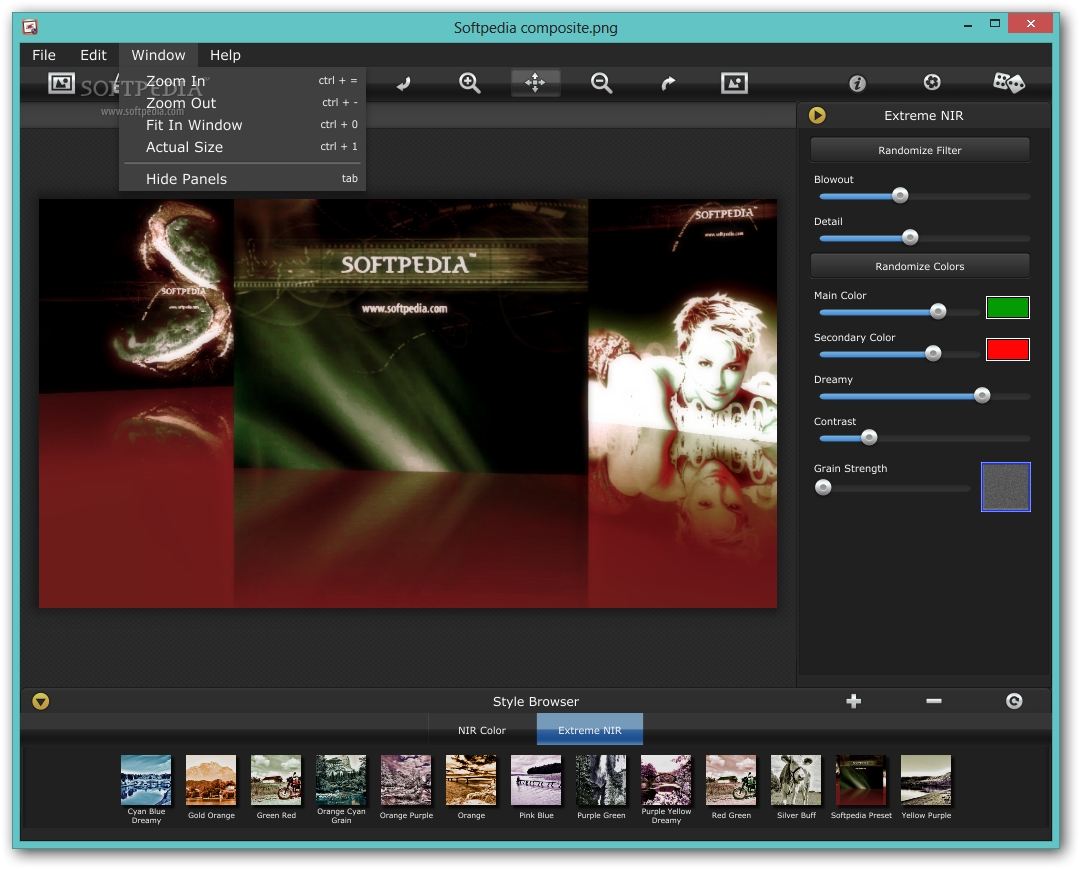The height and width of the screenshot is (869, 1080).
Task: Select Actual Size menu entry
Action: click(x=242, y=147)
